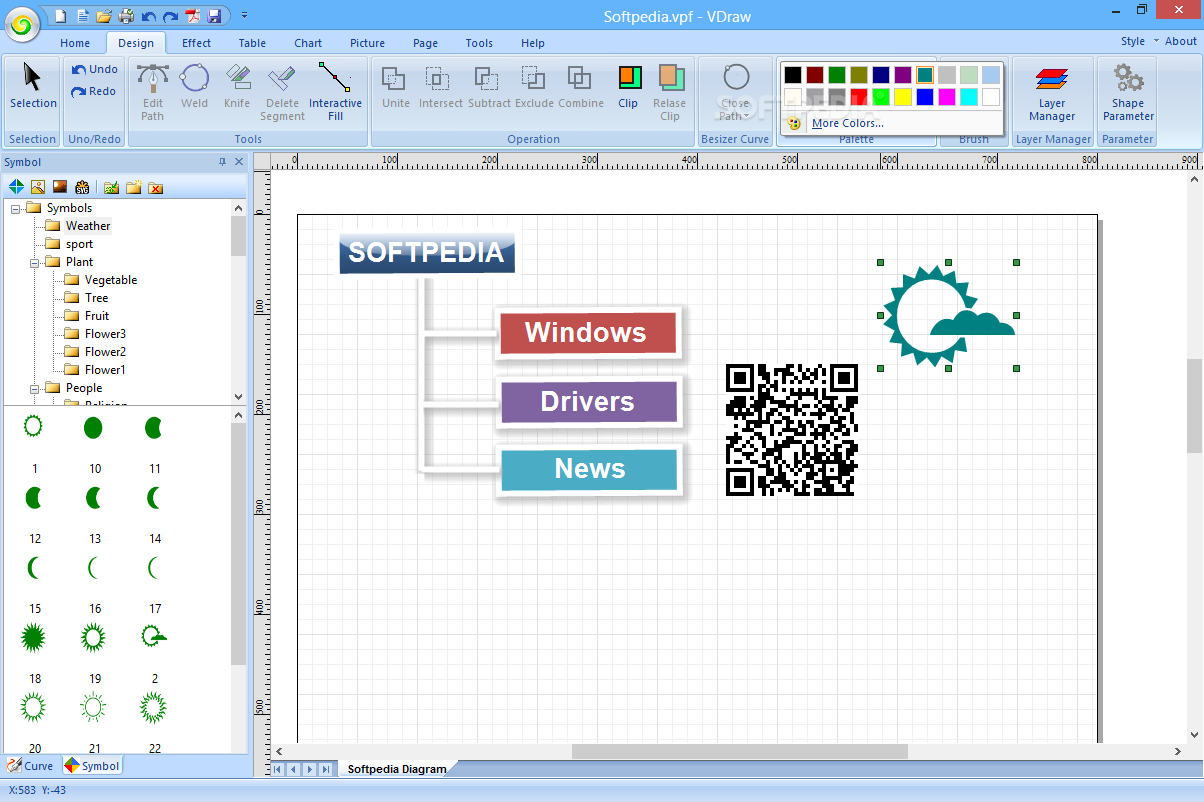
Task: Select the Interactive Fill tool
Action: 335,92
